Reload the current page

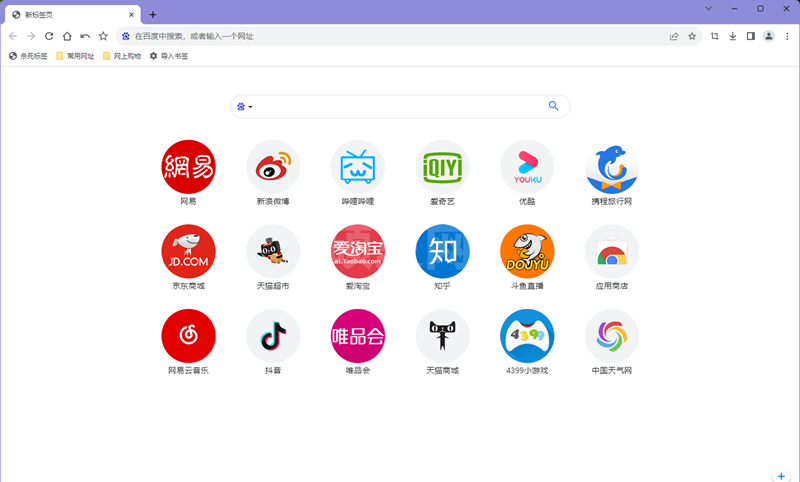point(49,36)
